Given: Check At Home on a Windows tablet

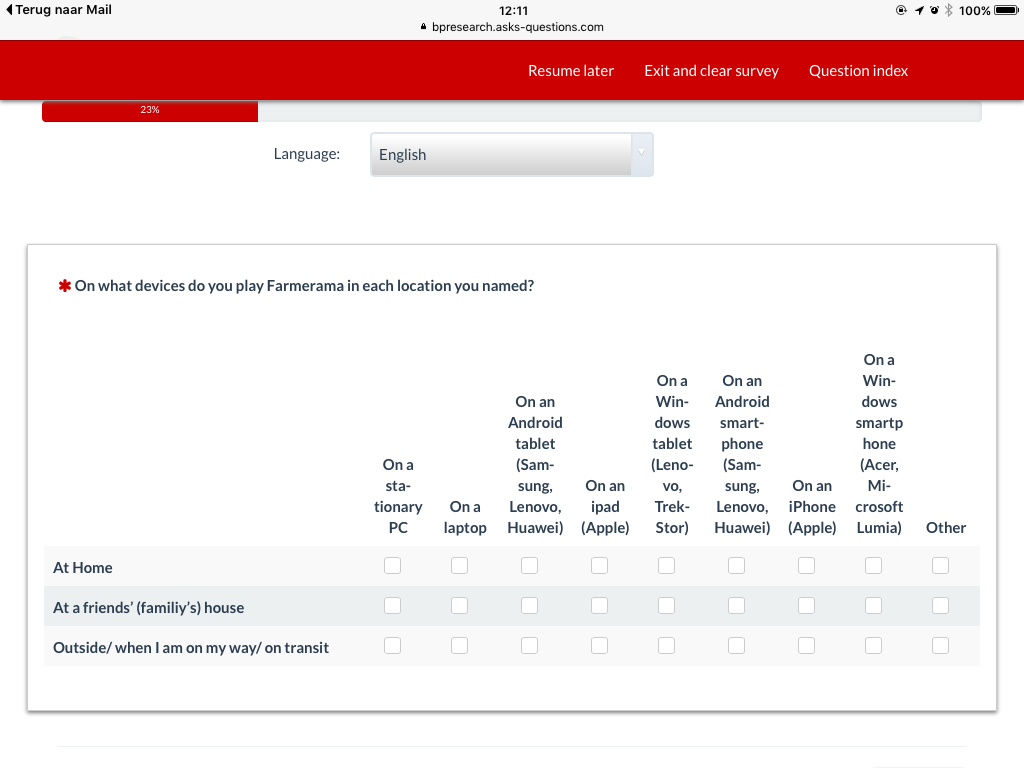Looking at the screenshot, I should tap(667, 566).
